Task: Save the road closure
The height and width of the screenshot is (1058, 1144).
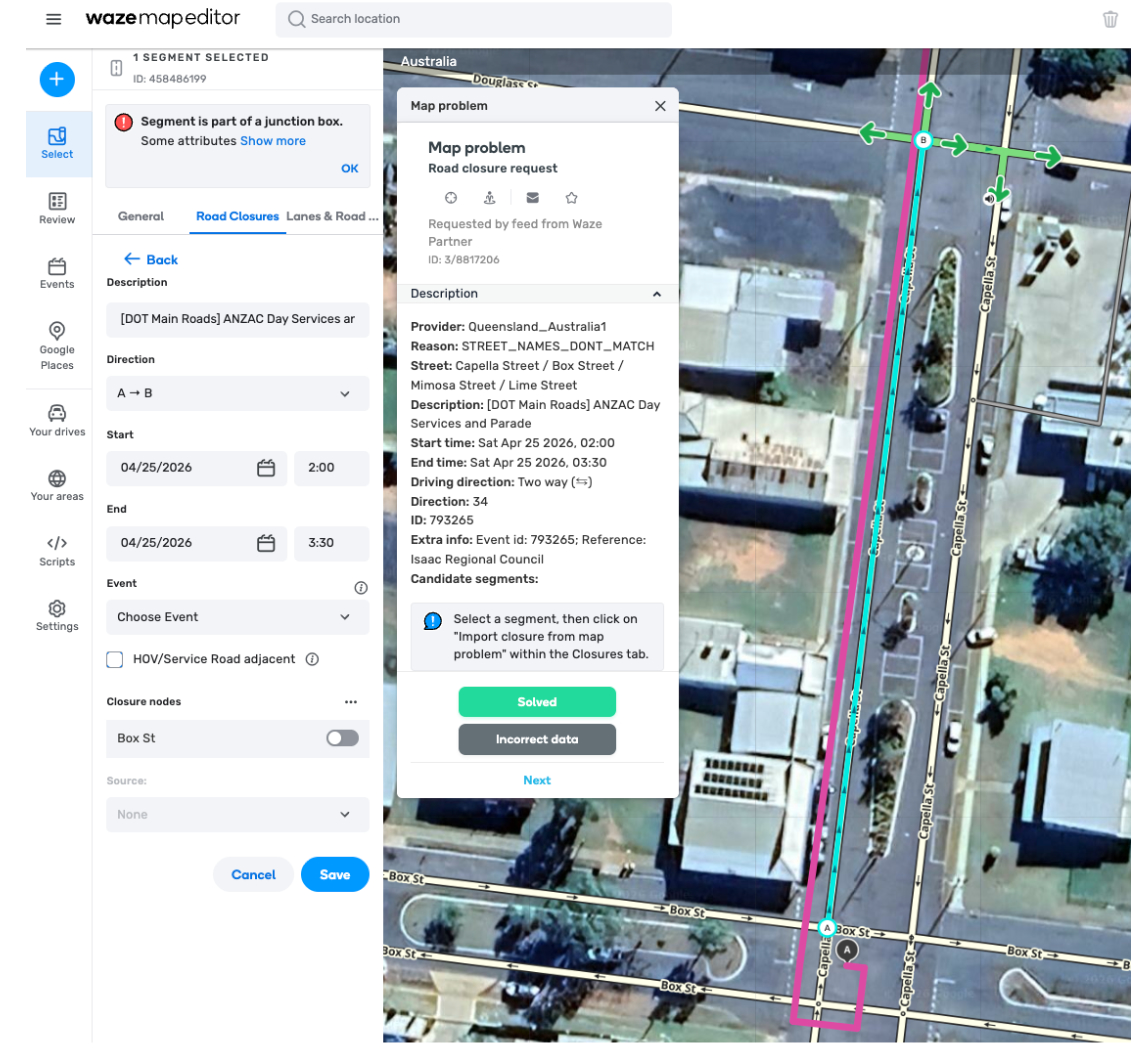Action: pyautogui.click(x=335, y=875)
